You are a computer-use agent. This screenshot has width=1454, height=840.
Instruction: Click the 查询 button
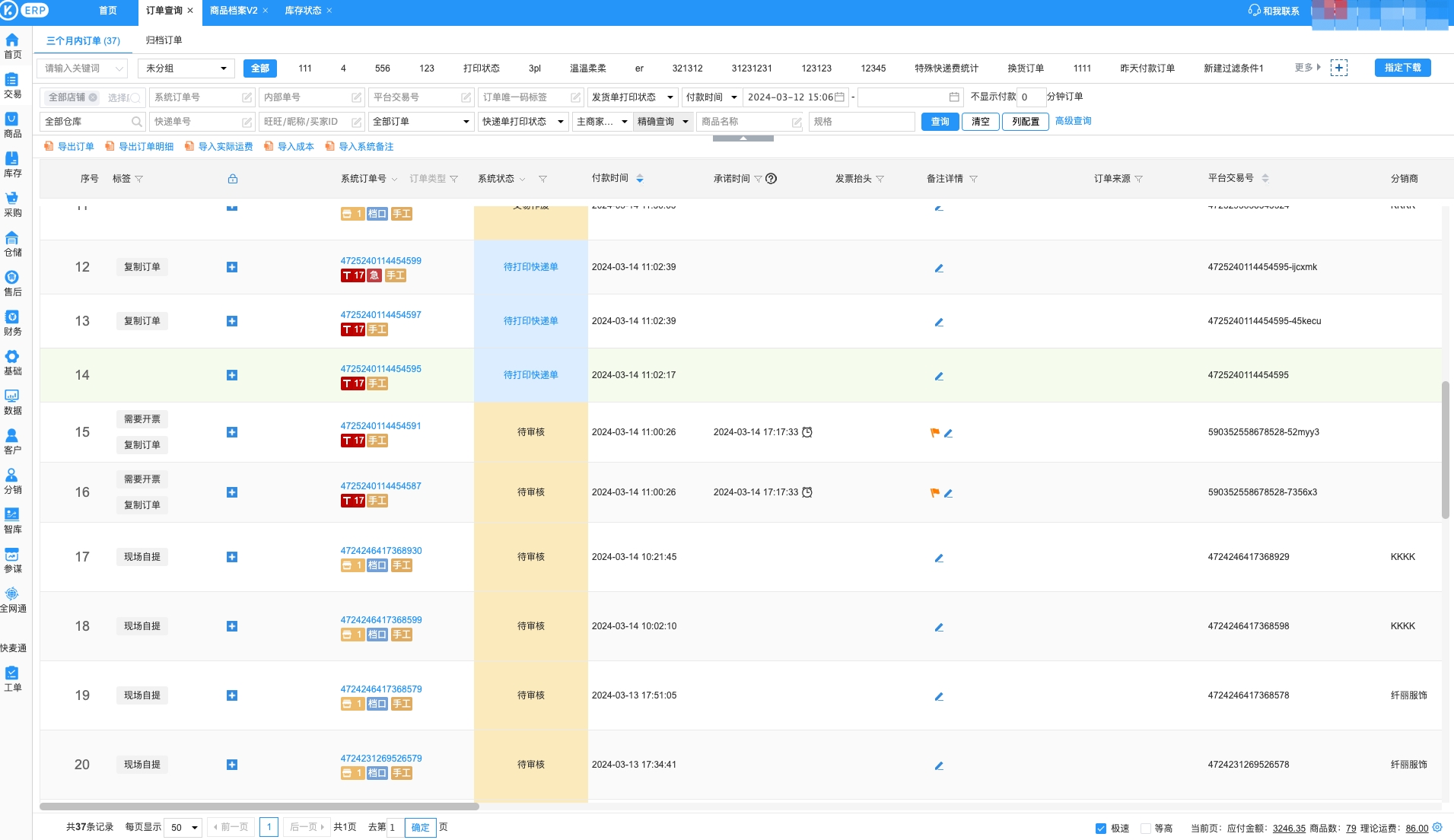940,122
